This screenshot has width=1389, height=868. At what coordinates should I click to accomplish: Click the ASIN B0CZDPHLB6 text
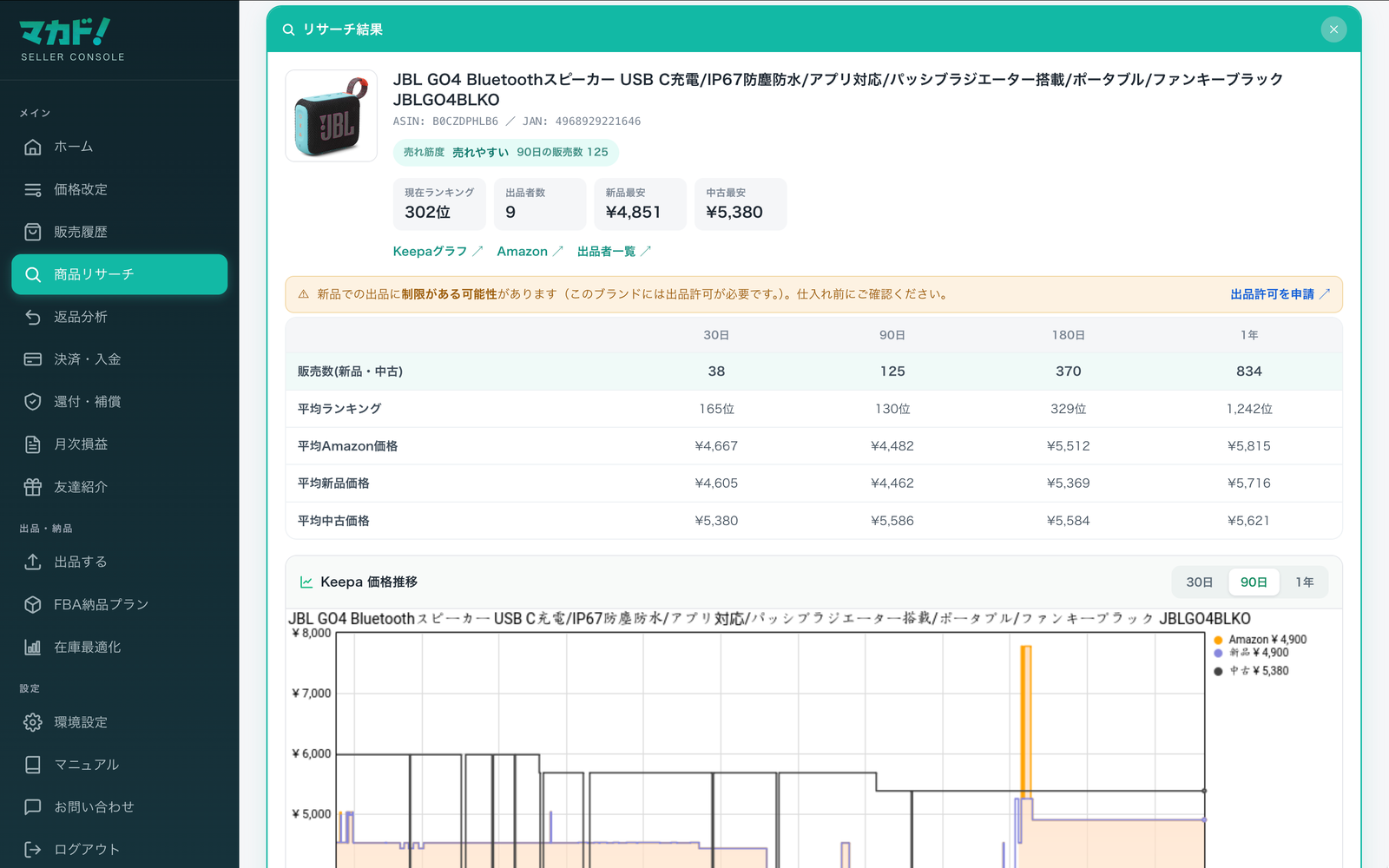445,122
